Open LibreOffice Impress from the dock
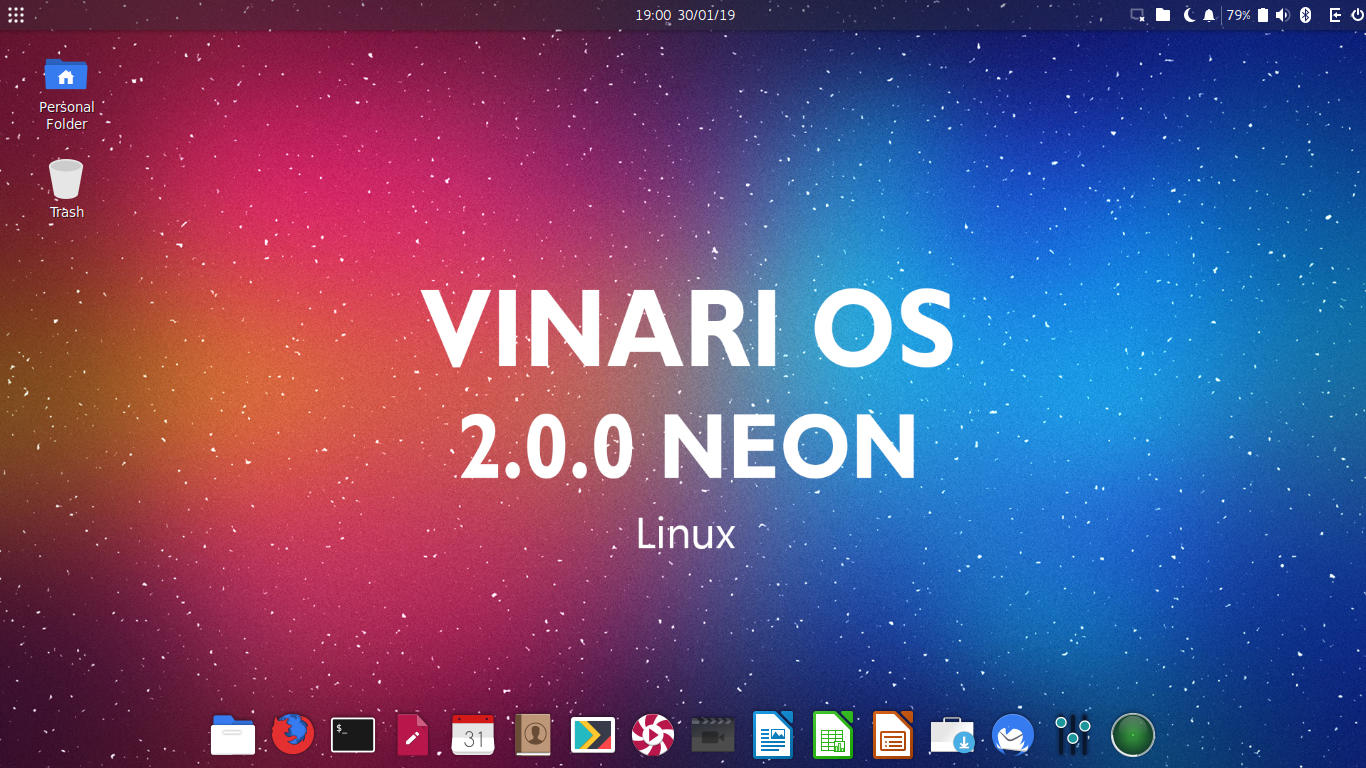The width and height of the screenshot is (1366, 768). pyautogui.click(x=893, y=734)
